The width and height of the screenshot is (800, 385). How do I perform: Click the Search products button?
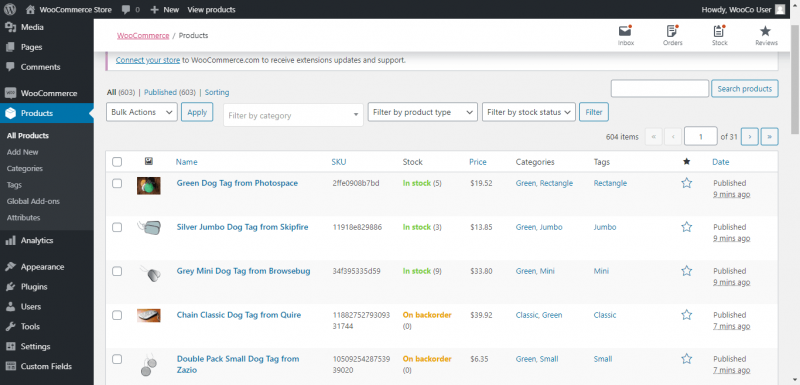click(745, 89)
